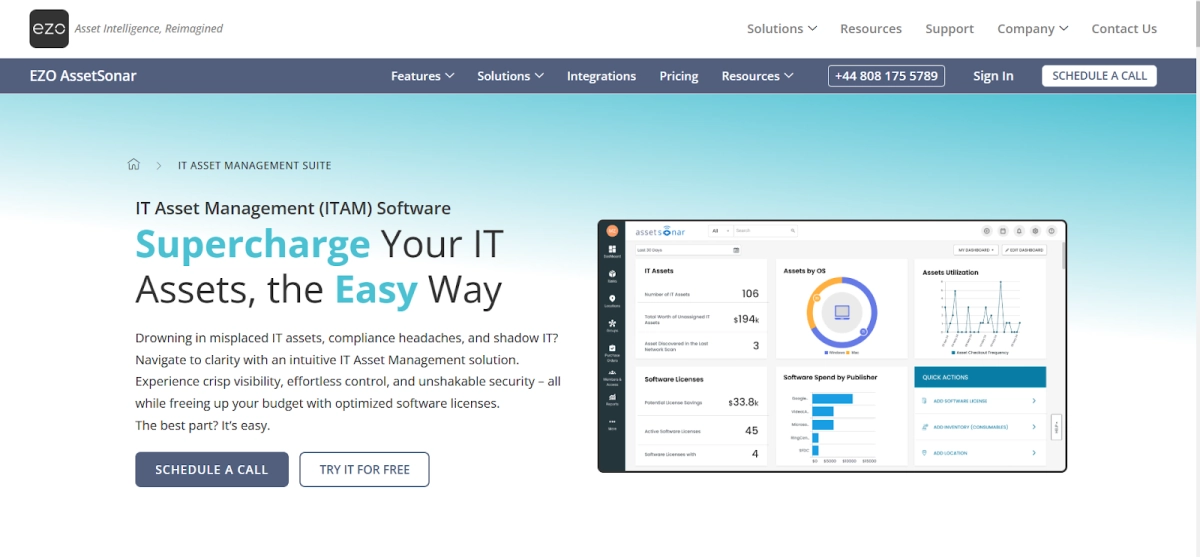Open the Groups icon in preview sidebar

(612, 325)
